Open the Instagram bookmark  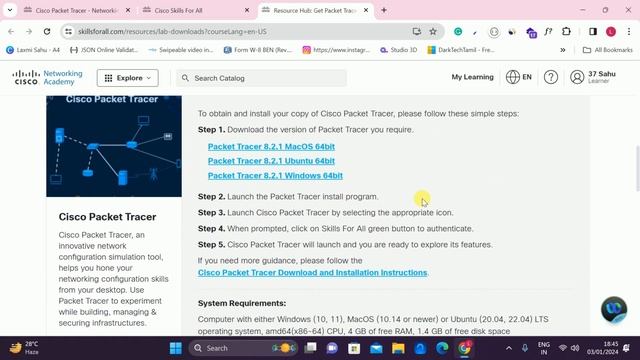coord(336,50)
